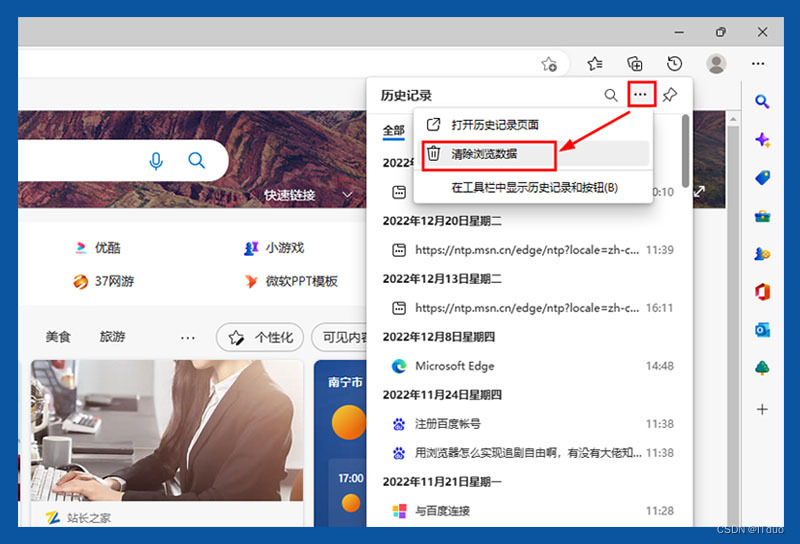Screen dimensions: 800x544
Task: Click the add to favorites star icon
Action: coord(549,64)
